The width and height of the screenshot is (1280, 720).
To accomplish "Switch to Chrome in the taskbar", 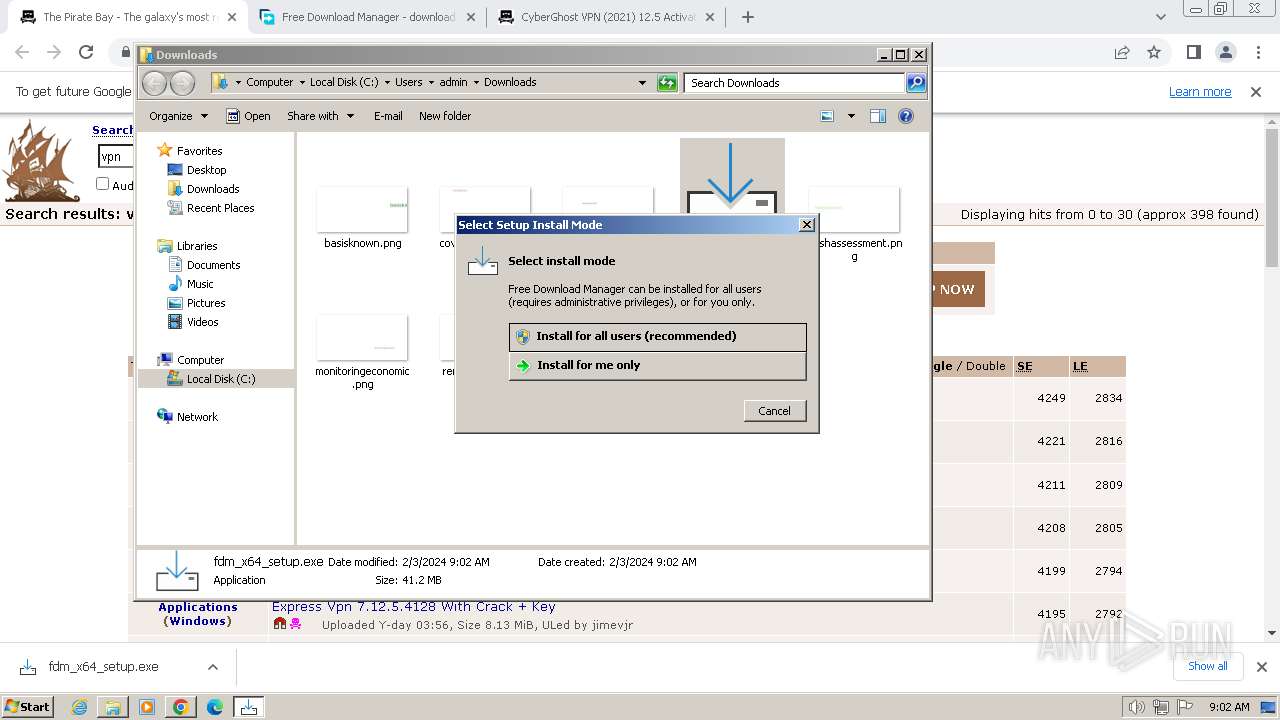I will (181, 707).
